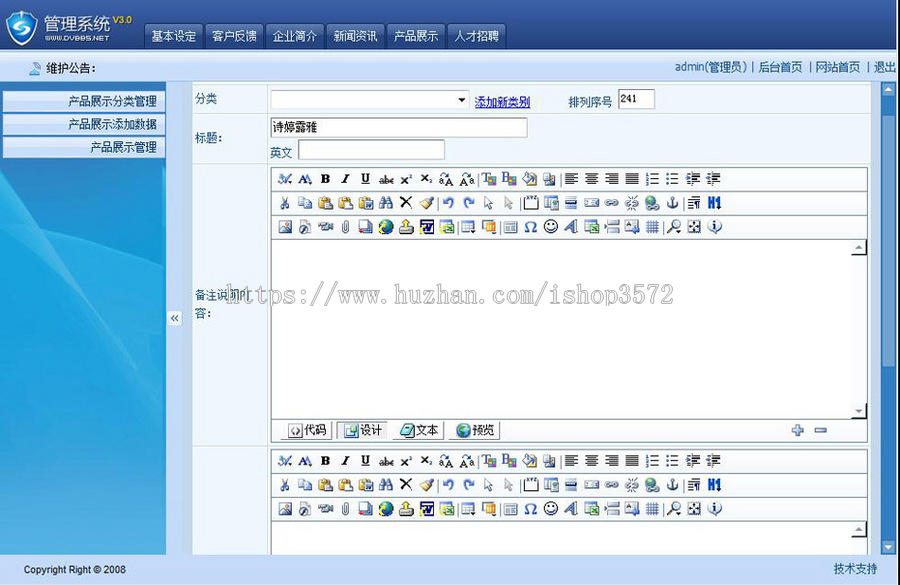Open the 分类 category dropdown

click(370, 100)
